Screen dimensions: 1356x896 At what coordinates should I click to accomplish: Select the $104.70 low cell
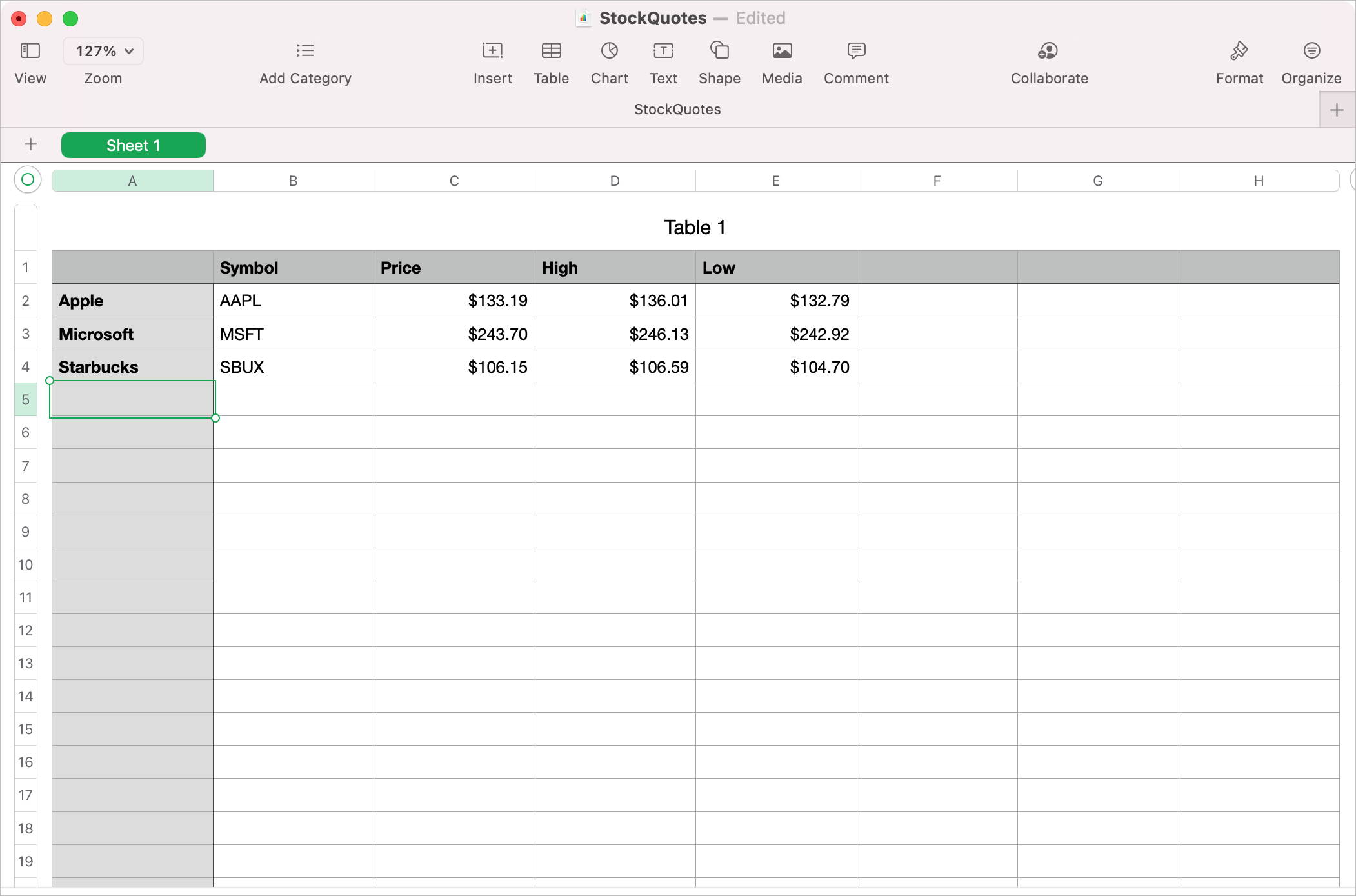[776, 366]
